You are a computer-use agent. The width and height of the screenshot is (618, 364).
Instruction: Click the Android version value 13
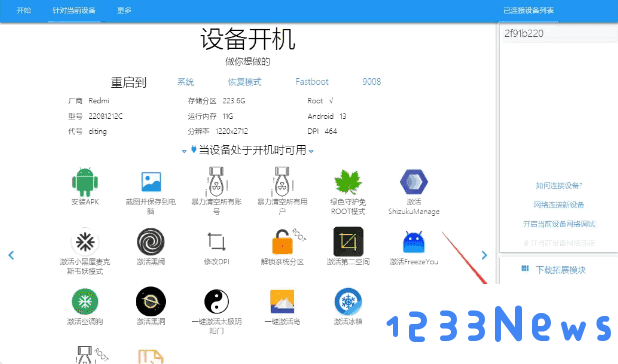(343, 116)
